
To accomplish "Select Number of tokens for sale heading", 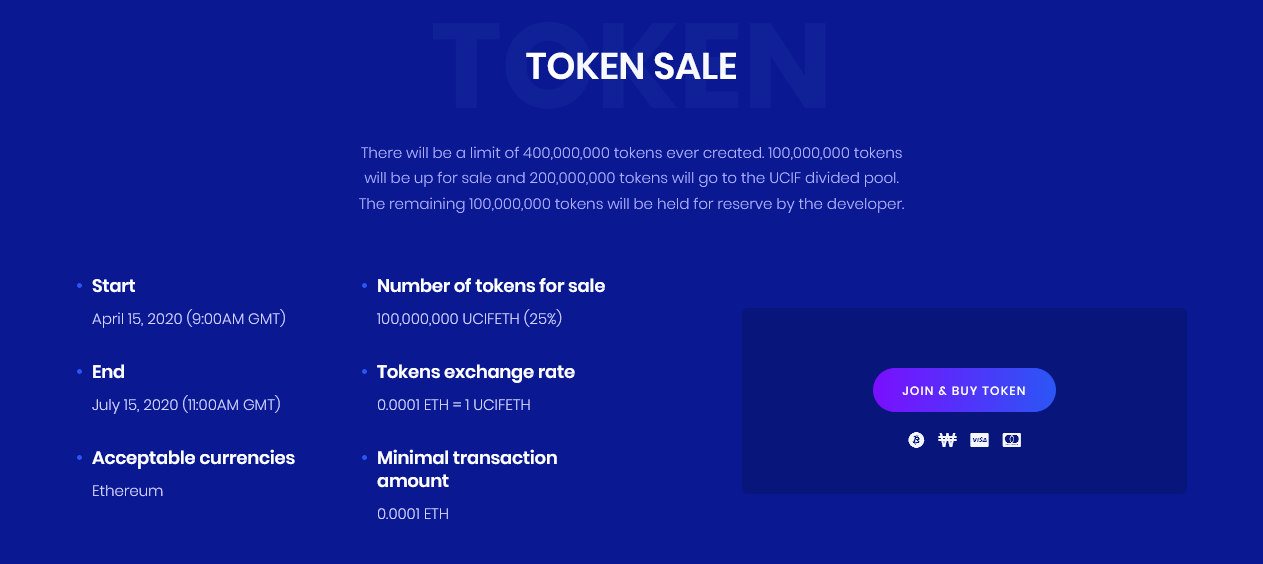I will coord(491,286).
